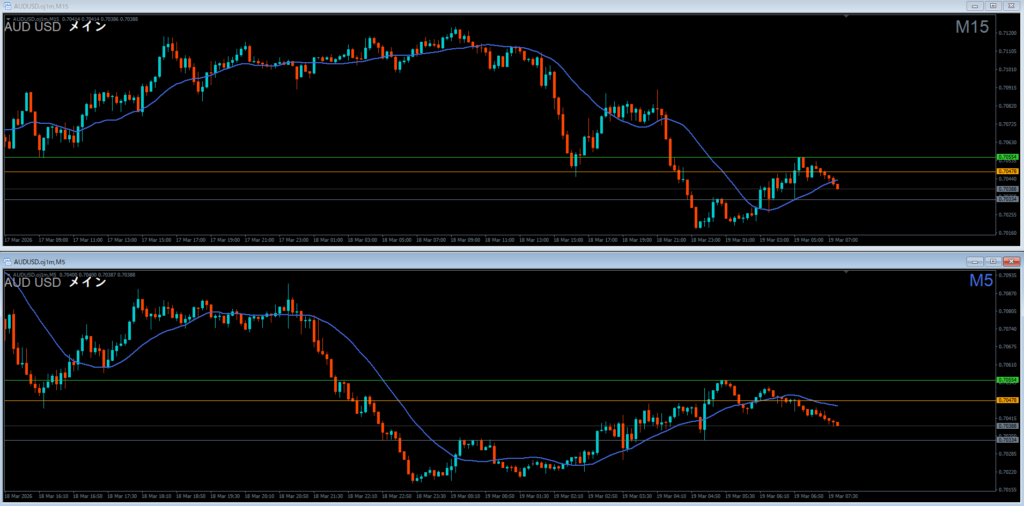
Task: Open one-click trading arrow in M15 chart
Action: 7,18
